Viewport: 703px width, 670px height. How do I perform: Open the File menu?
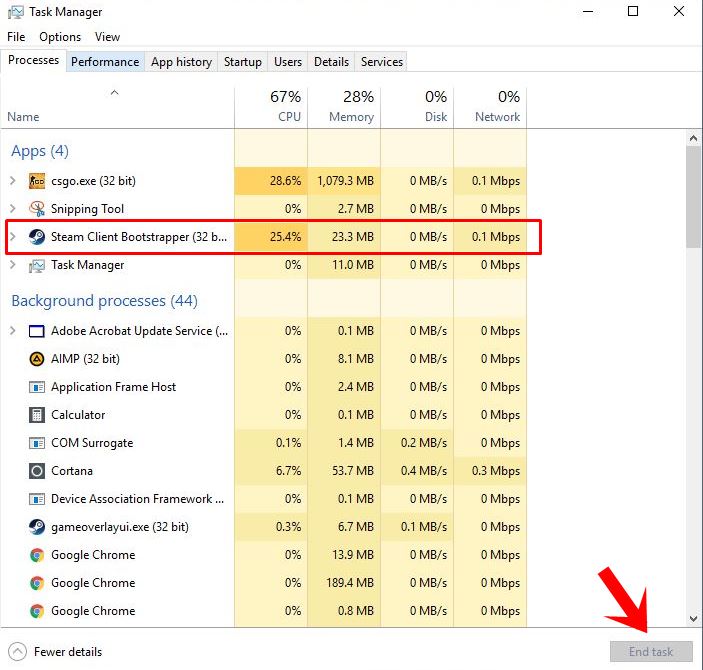point(16,37)
